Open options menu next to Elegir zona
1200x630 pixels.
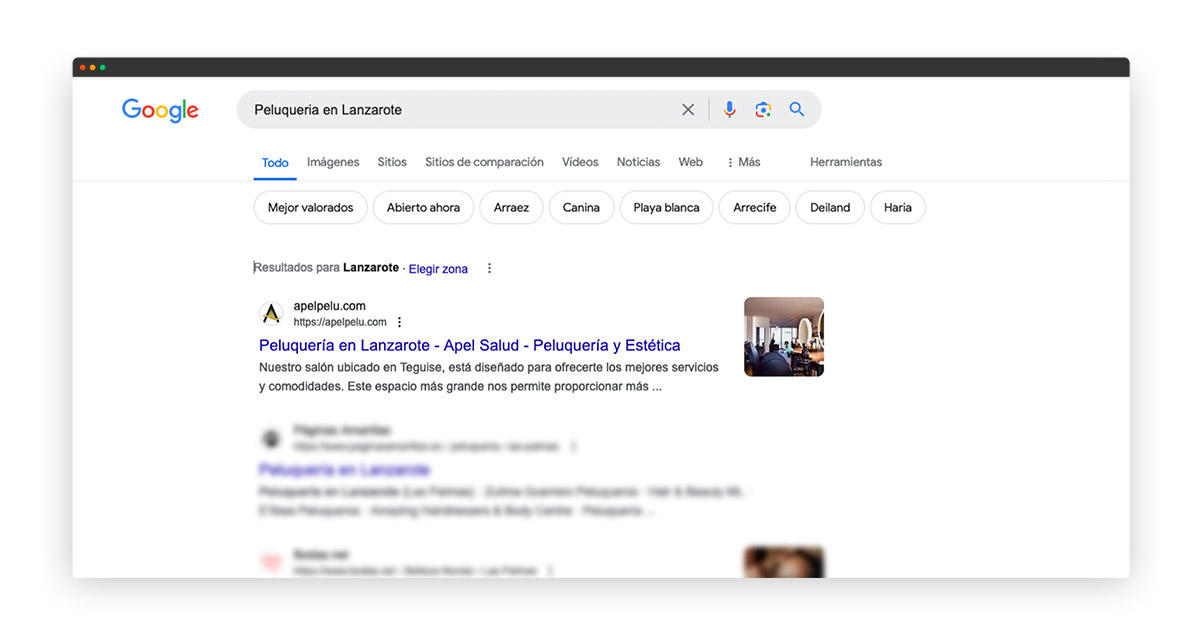[489, 268]
